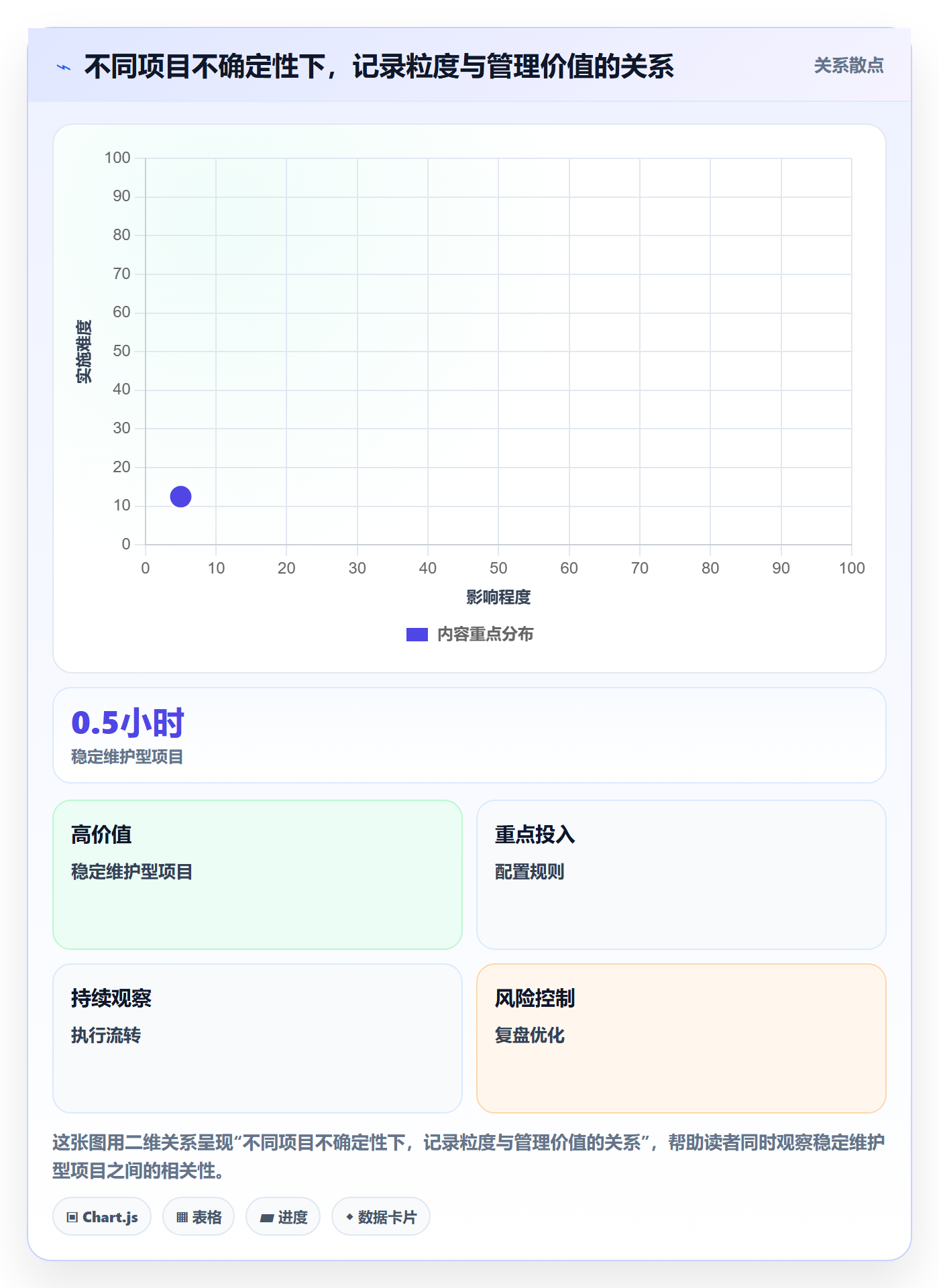Click the blue scatter data point
The width and height of the screenshot is (939, 1288).
(x=180, y=496)
